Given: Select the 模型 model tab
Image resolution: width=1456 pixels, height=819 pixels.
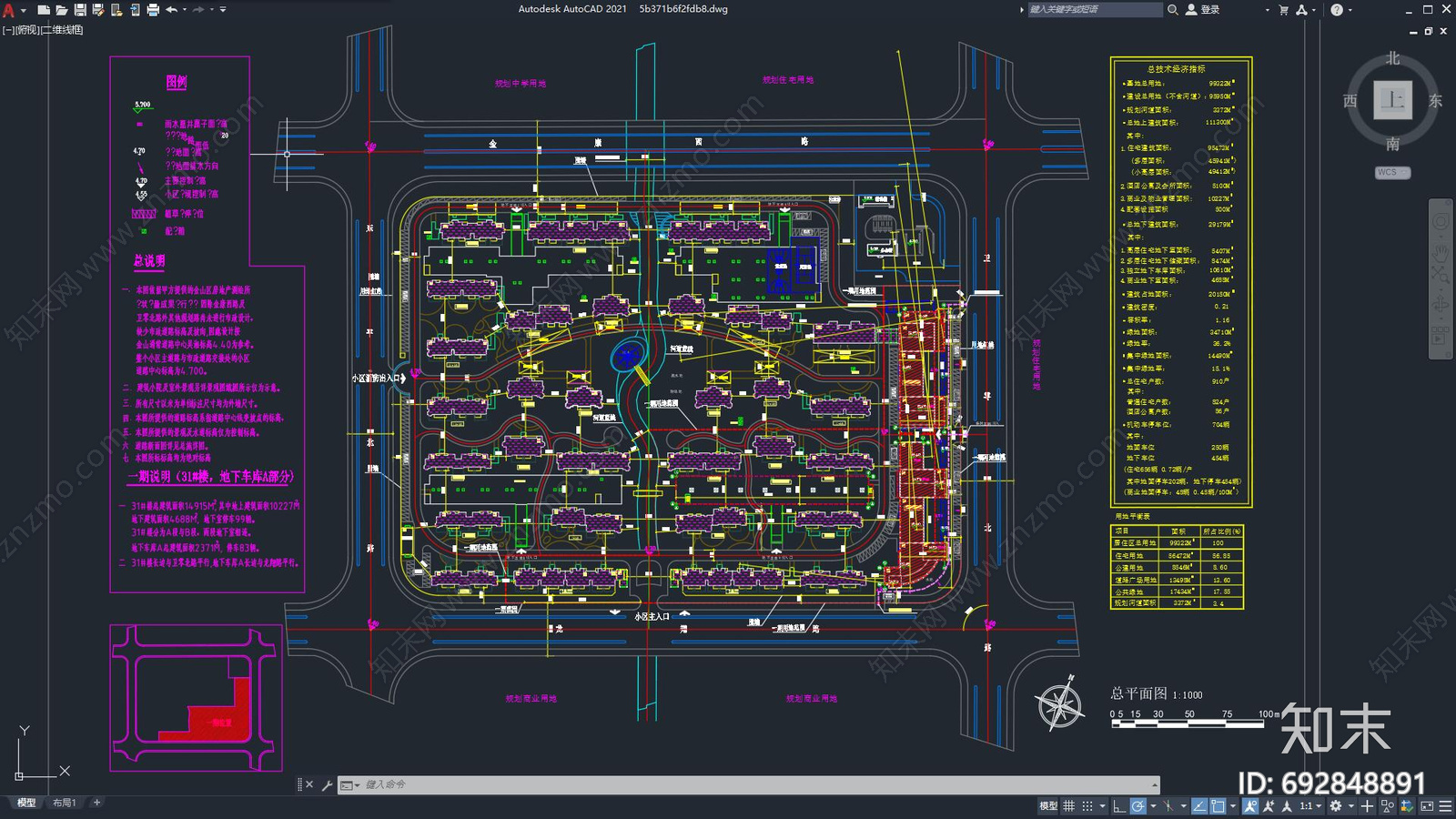Looking at the screenshot, I should pyautogui.click(x=26, y=803).
